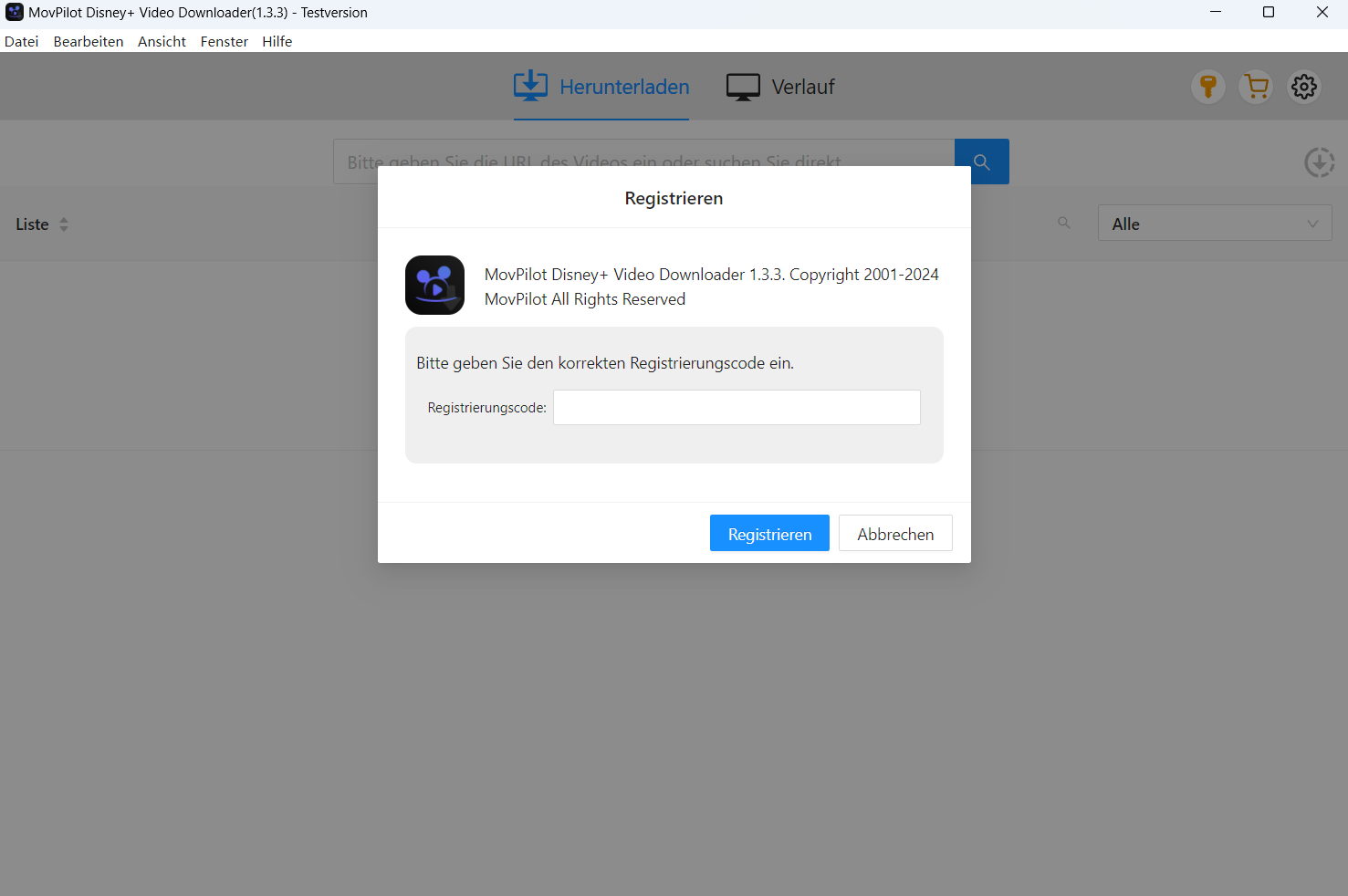
Task: Click the Abbrechen button
Action: 895,533
